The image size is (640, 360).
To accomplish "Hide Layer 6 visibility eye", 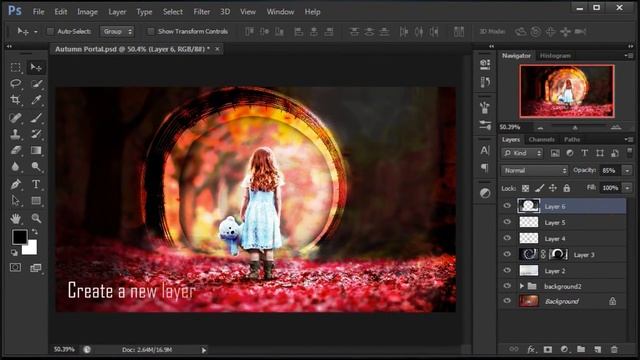I will pos(507,206).
